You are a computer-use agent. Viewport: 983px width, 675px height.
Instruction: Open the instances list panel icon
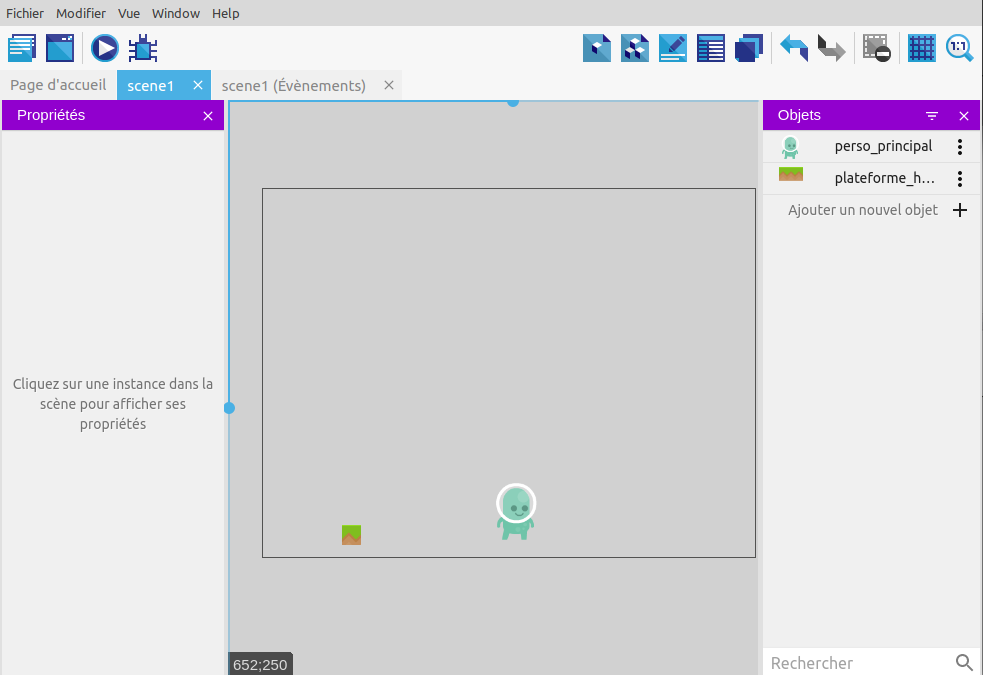[x=711, y=48]
